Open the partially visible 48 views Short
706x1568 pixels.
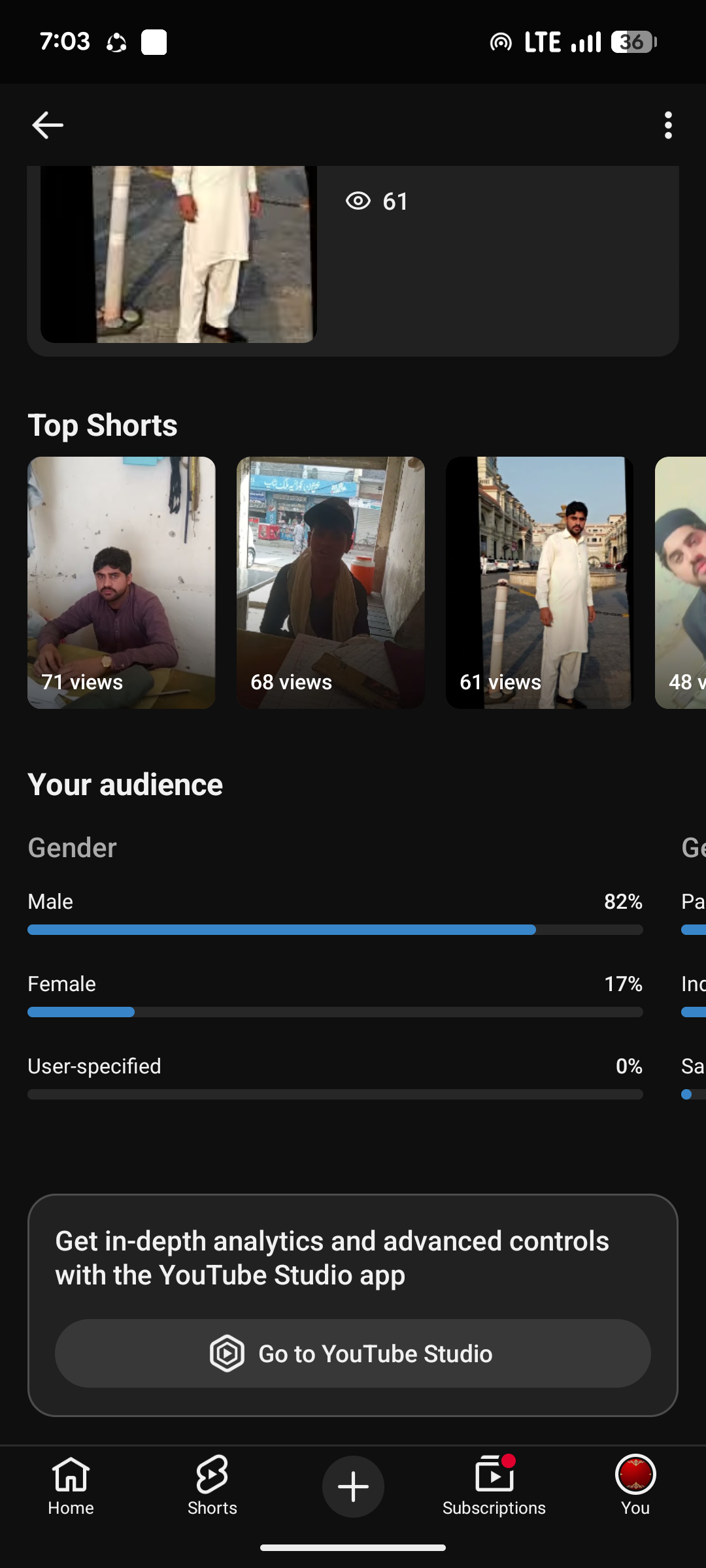[681, 582]
